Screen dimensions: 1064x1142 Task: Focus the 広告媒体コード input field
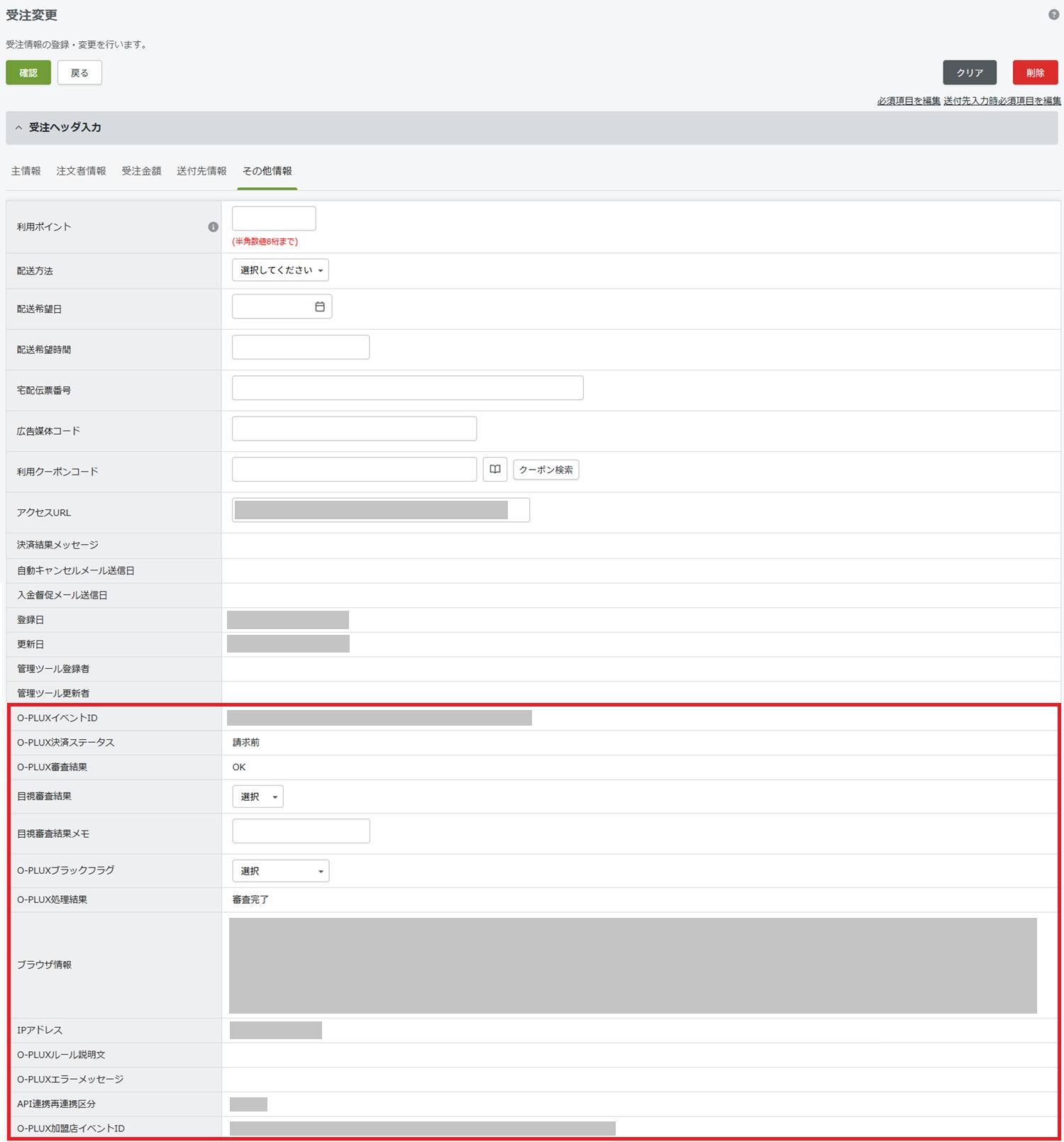point(355,428)
